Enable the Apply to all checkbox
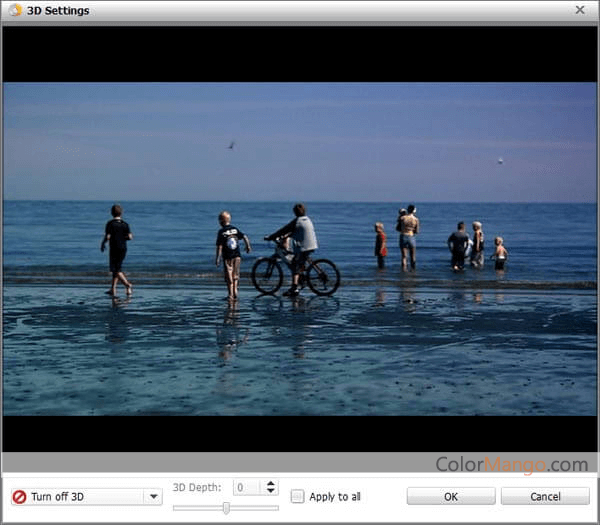The height and width of the screenshot is (525, 600). (297, 496)
